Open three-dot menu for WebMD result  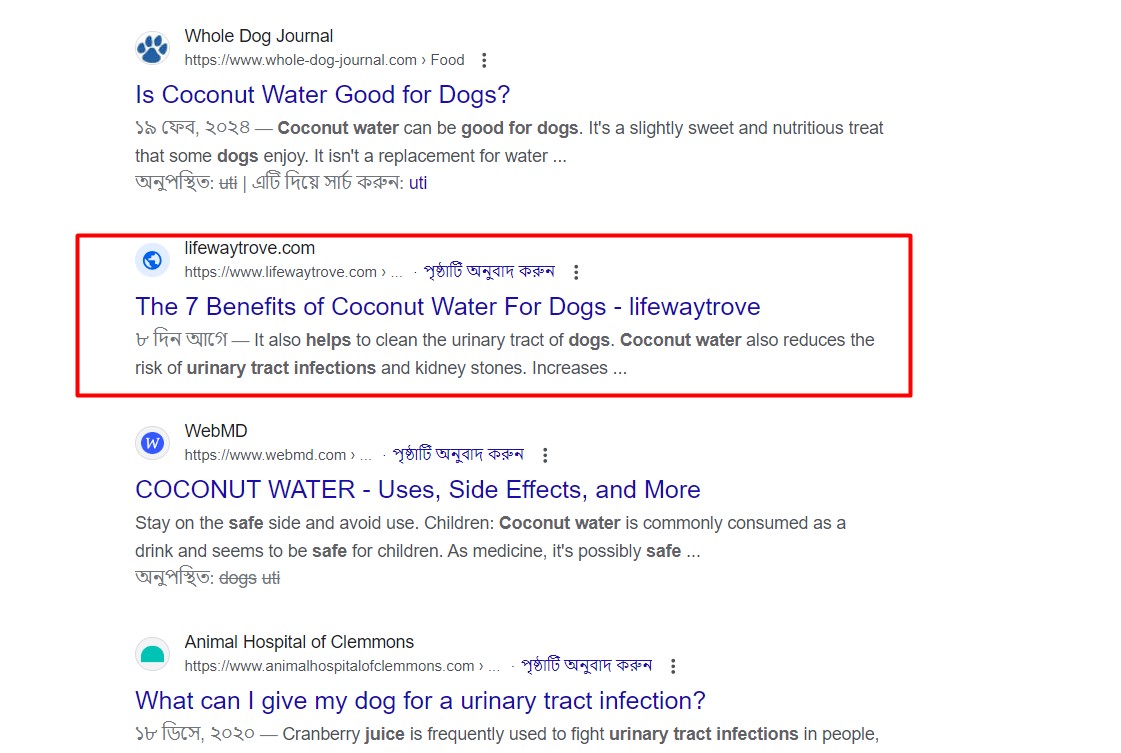coord(545,455)
